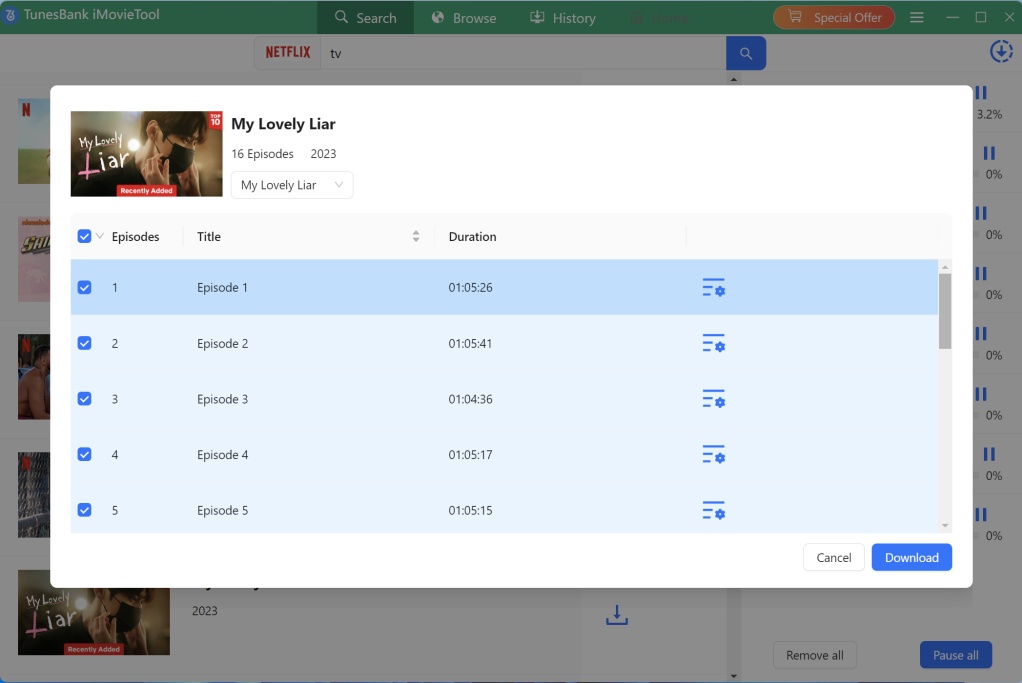This screenshot has width=1022, height=683.
Task: Toggle the select-all Episodes checkbox
Action: (x=84, y=236)
